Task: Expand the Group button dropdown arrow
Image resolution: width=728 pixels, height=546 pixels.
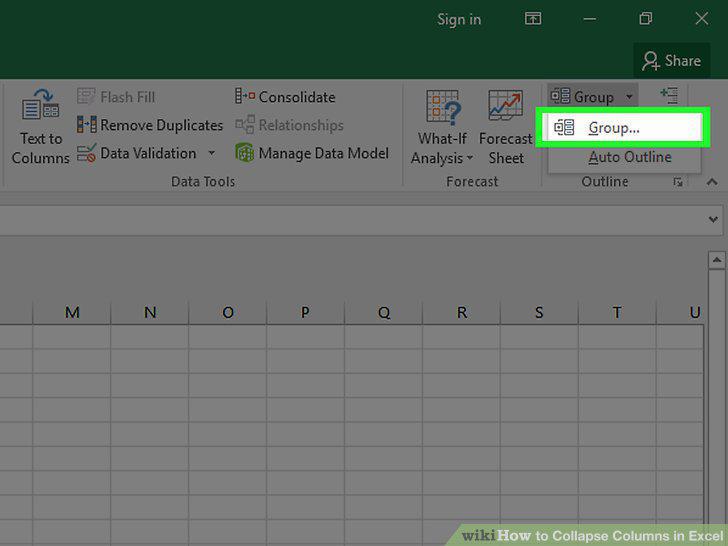Action: coord(629,97)
